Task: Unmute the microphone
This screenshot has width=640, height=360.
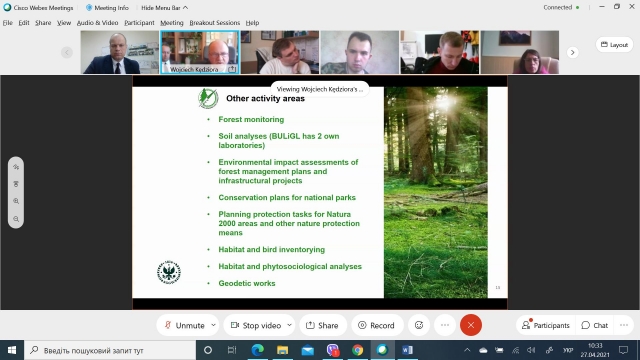Action: (x=185, y=325)
